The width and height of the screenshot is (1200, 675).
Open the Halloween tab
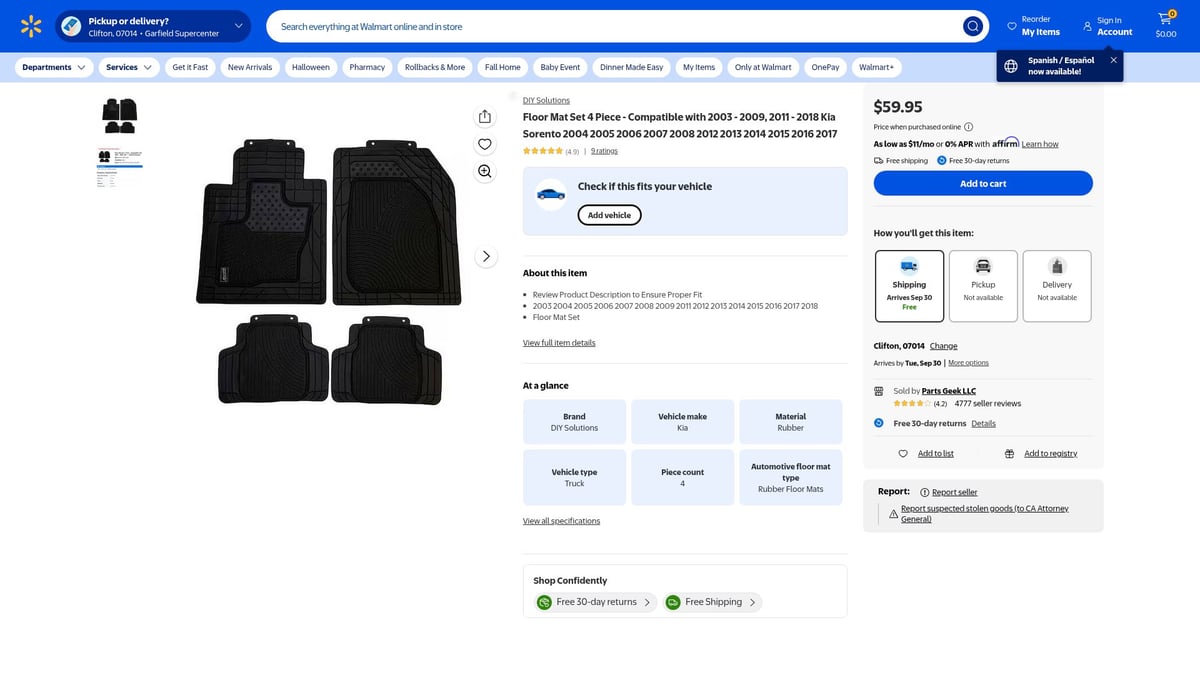pos(311,67)
